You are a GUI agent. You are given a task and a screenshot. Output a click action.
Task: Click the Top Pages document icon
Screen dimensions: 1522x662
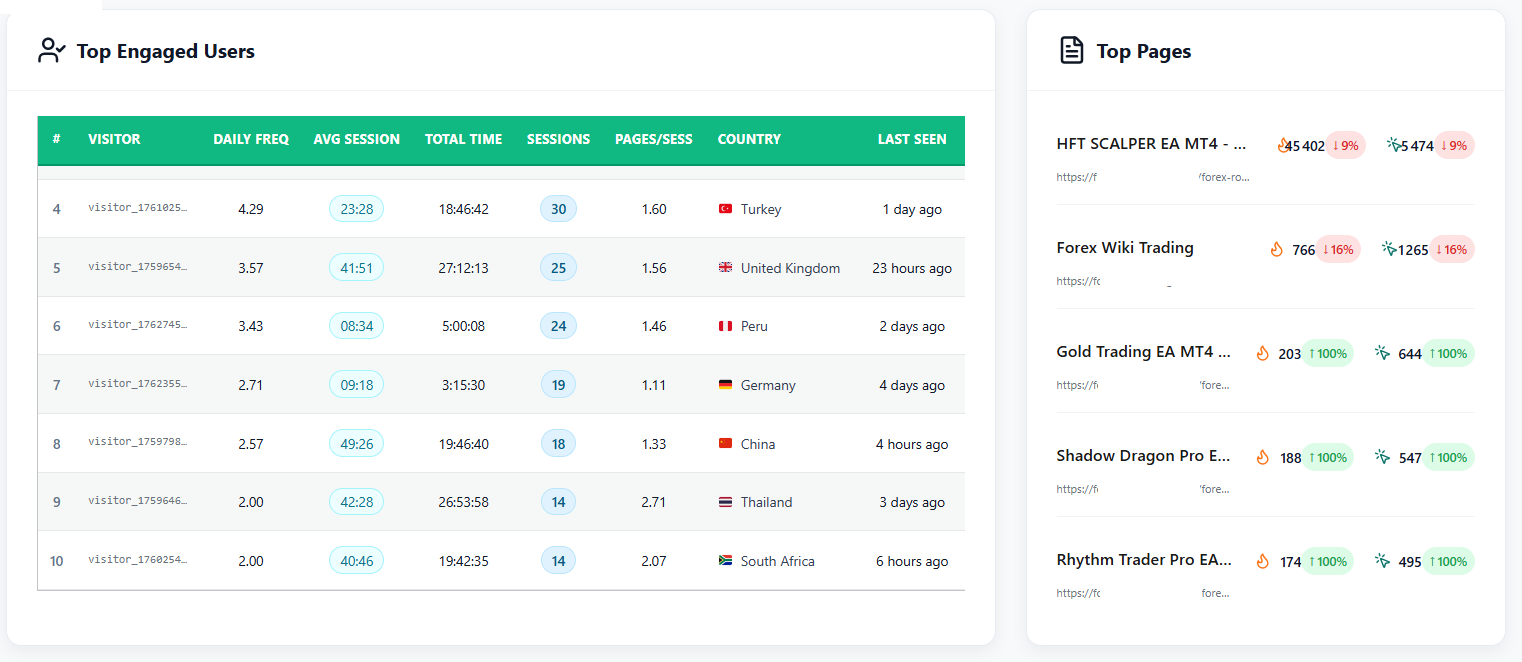click(1071, 51)
